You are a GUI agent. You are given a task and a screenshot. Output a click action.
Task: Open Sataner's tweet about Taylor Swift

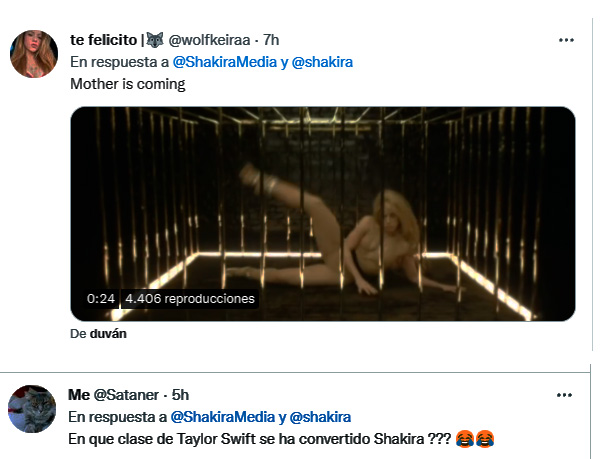(x=260, y=438)
